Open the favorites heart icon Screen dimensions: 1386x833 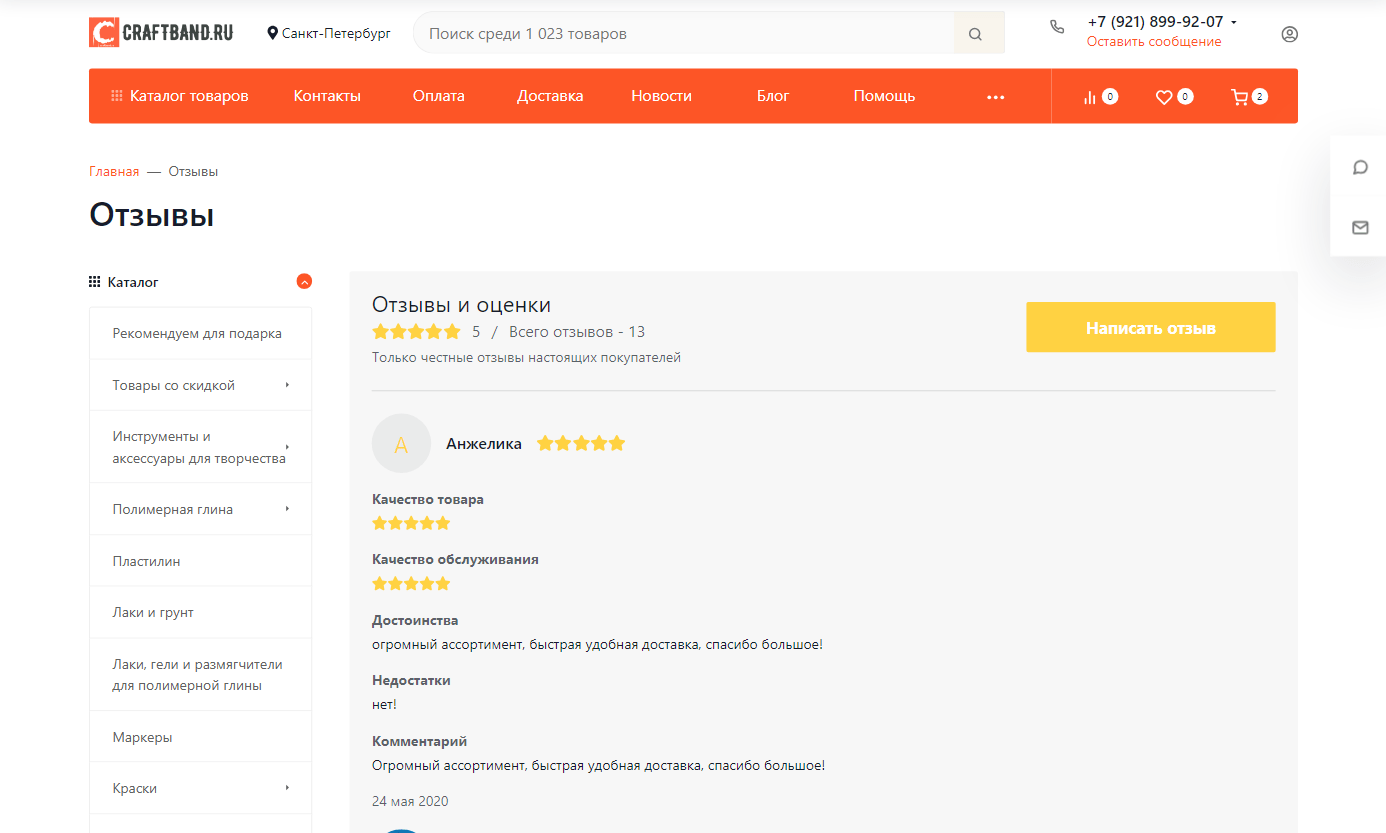pyautogui.click(x=1163, y=97)
